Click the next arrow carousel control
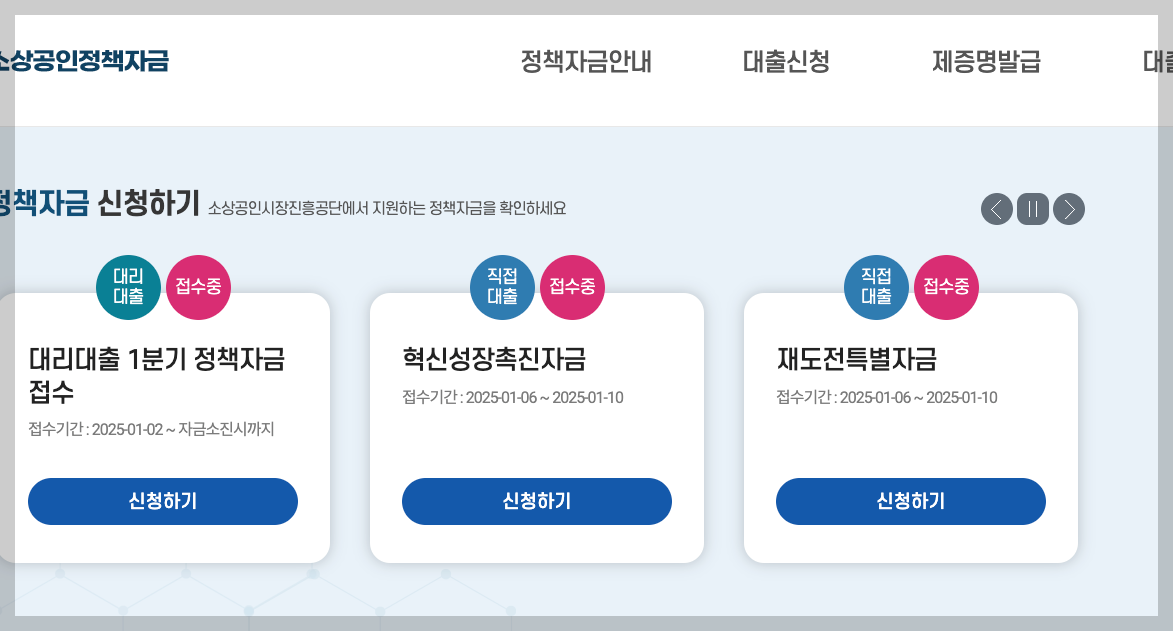 pos(1068,210)
